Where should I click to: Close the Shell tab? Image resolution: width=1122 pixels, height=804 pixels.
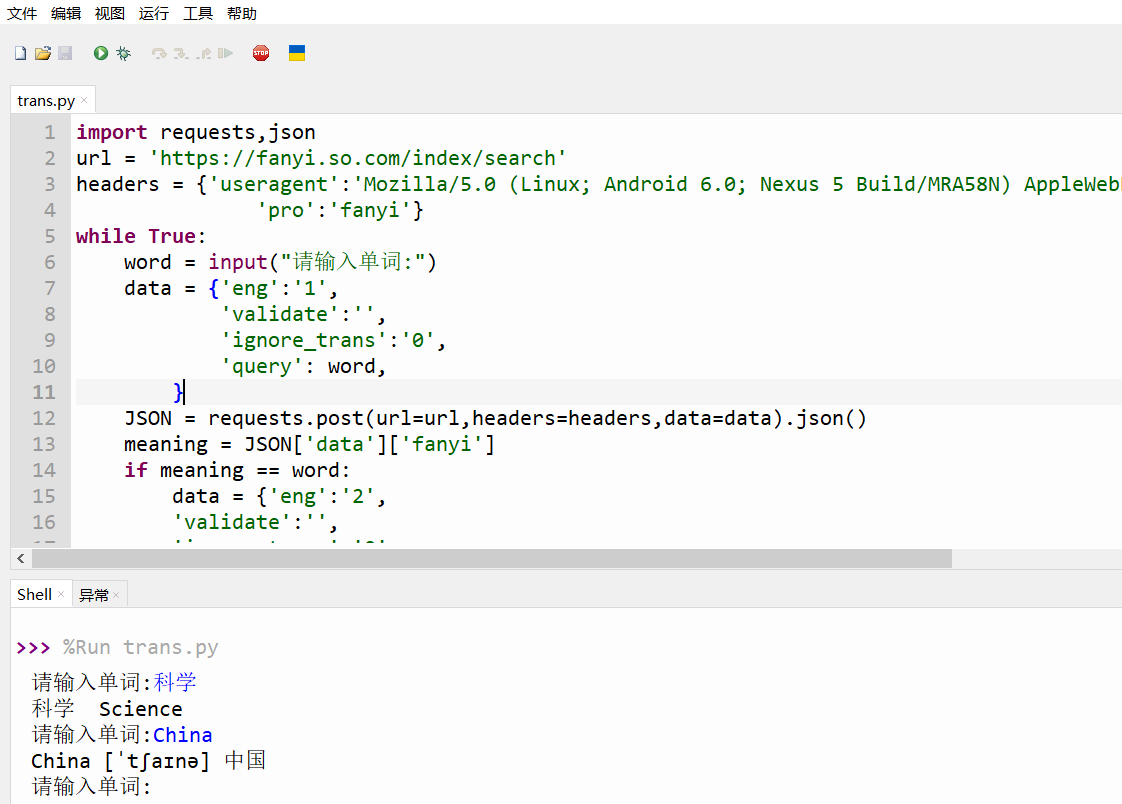[61, 594]
